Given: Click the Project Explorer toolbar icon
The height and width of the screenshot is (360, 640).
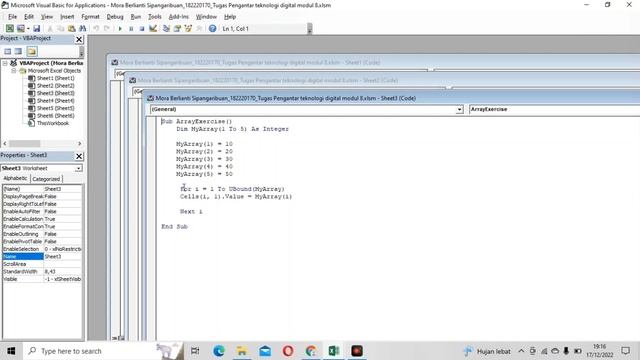Looking at the screenshot, I should [166, 29].
